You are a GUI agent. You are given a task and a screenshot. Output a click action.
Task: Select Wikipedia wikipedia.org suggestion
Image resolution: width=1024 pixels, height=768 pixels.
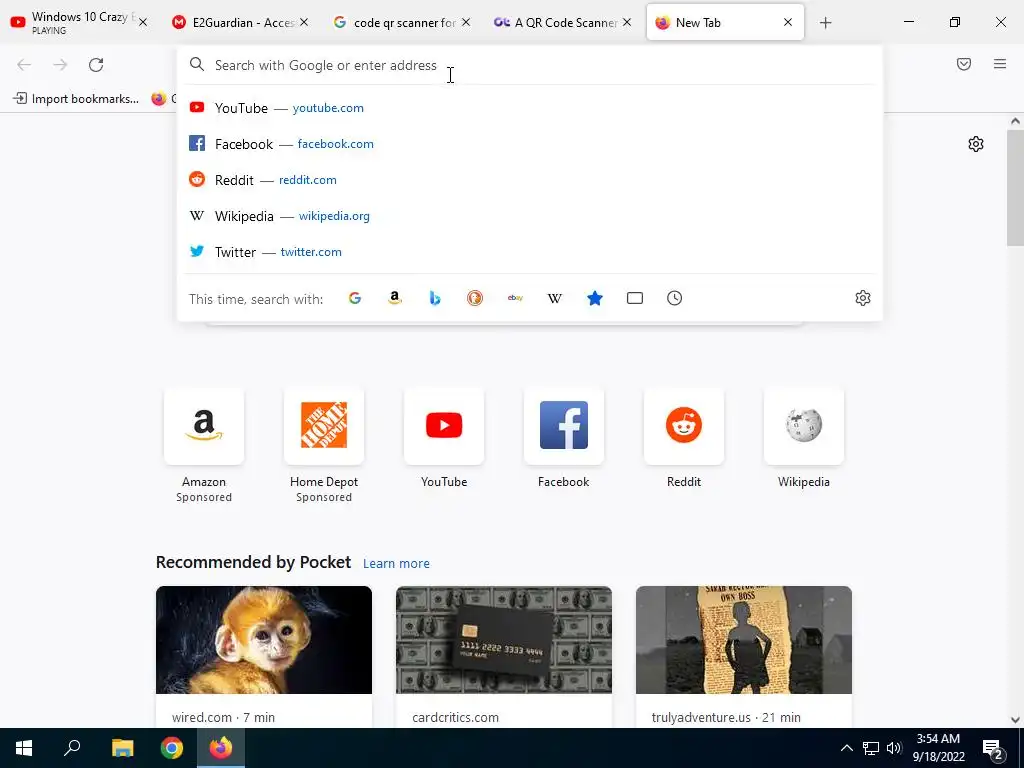pyautogui.click(x=530, y=216)
